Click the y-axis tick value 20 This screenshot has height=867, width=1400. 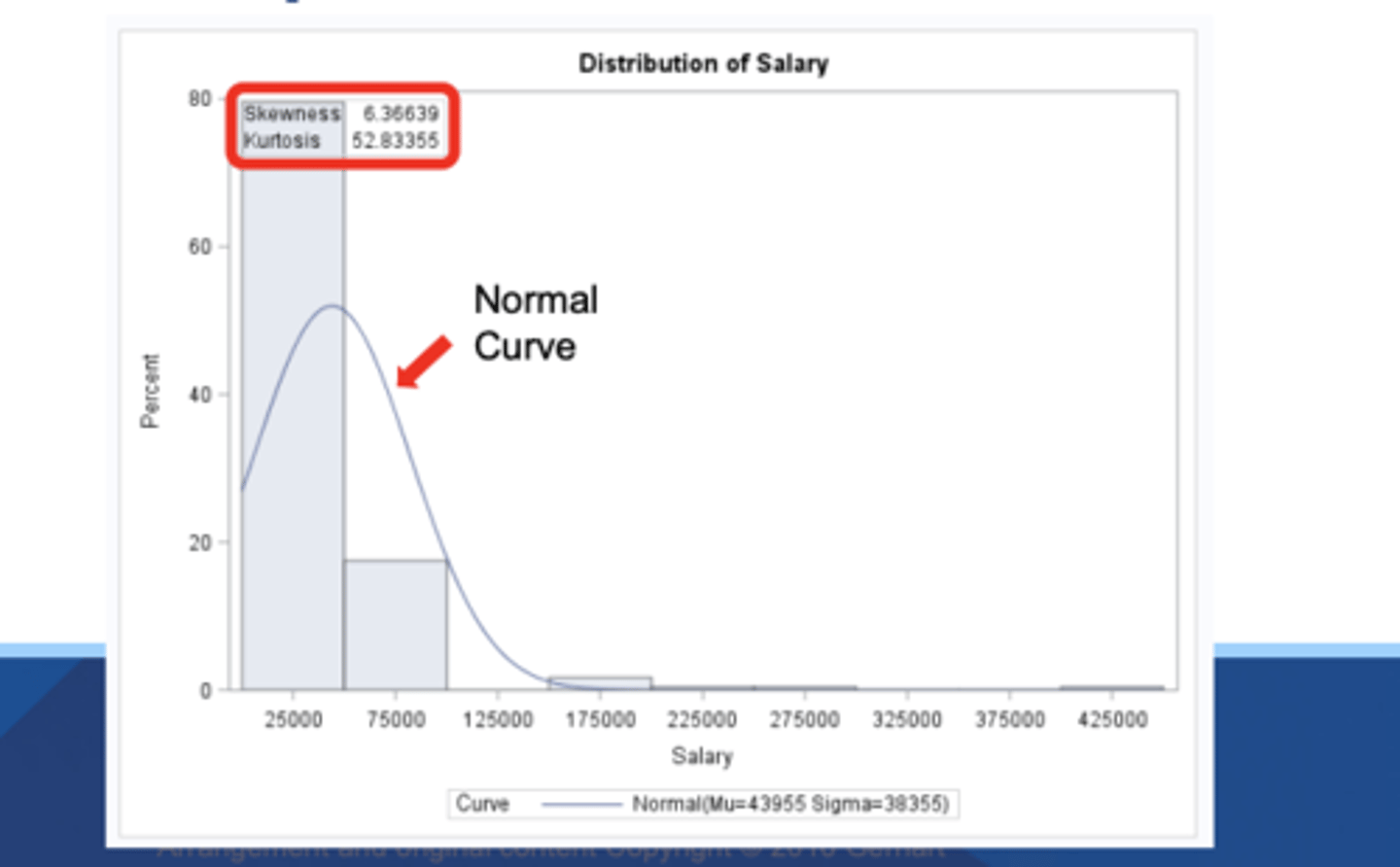[x=199, y=542]
